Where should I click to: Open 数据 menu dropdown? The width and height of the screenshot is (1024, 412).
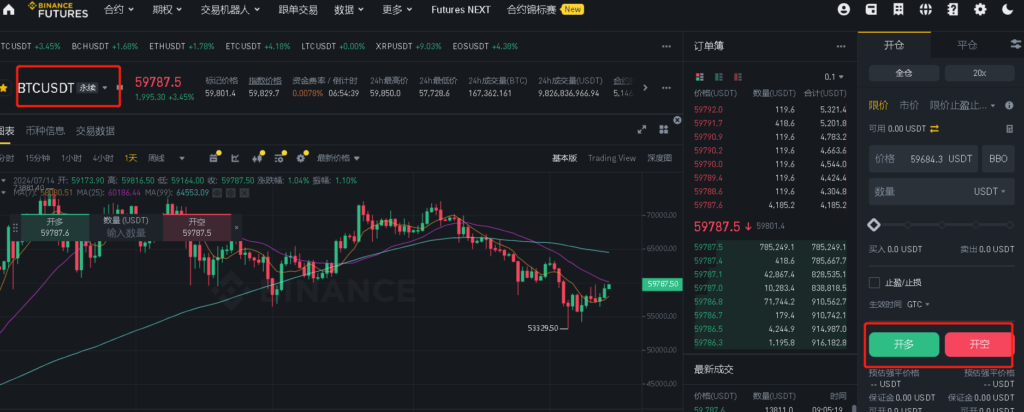[349, 10]
